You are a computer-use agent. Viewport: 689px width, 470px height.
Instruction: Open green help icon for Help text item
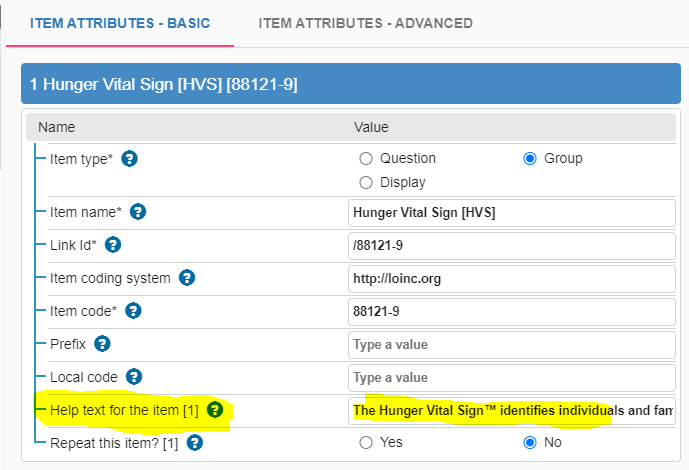coord(215,409)
